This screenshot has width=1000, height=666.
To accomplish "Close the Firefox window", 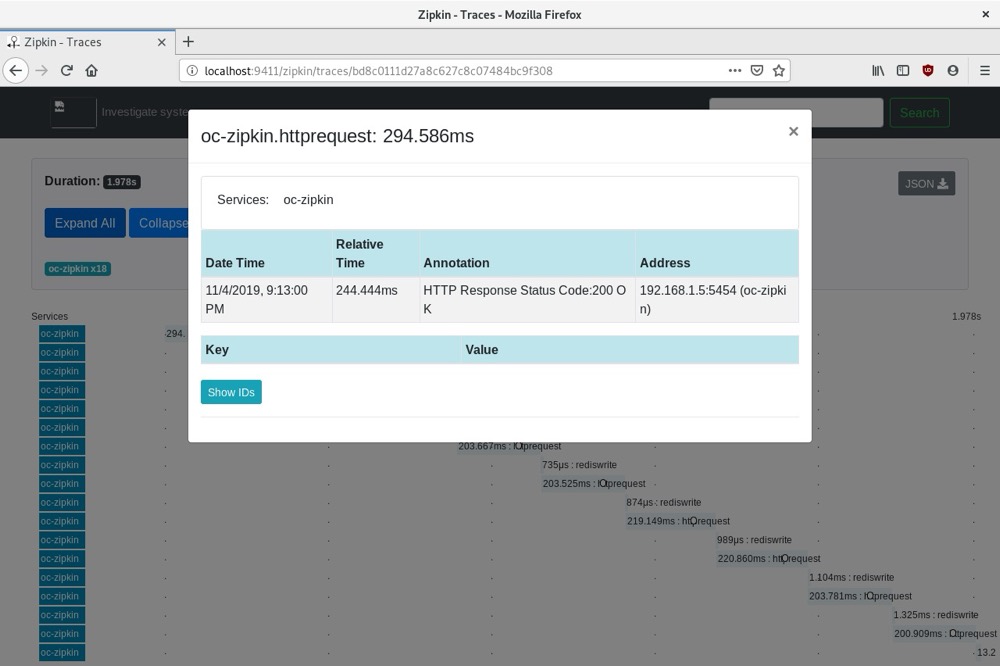I will tap(985, 14).
